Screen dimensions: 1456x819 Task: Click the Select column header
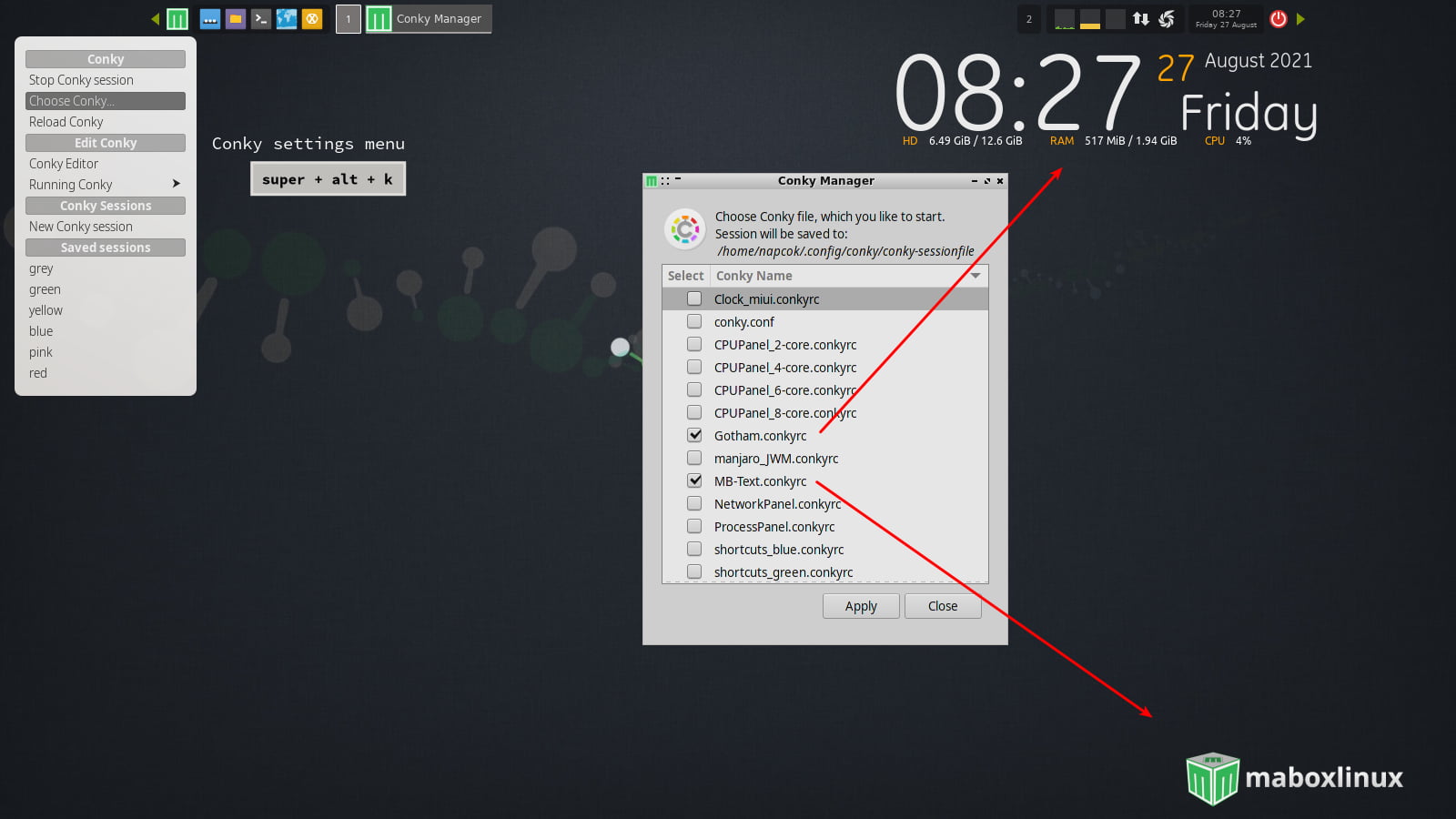tap(686, 276)
